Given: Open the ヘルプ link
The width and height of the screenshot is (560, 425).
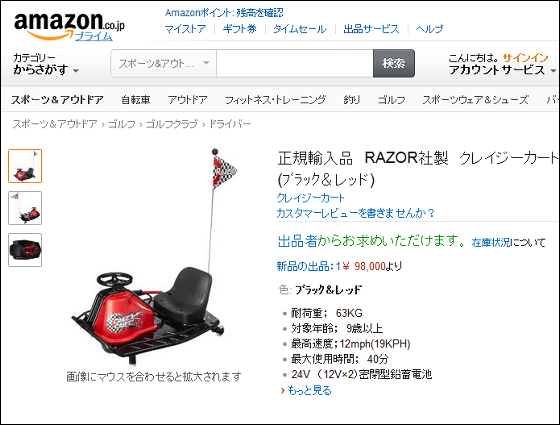Looking at the screenshot, I should pyautogui.click(x=429, y=29).
